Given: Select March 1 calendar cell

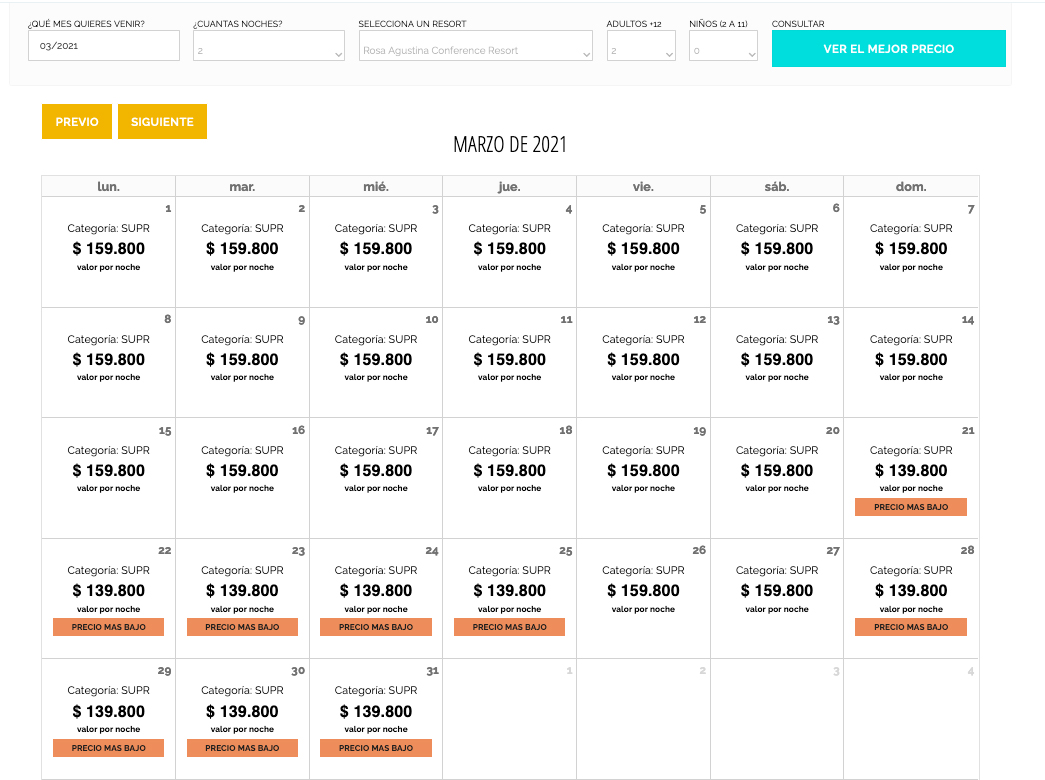Looking at the screenshot, I should click(x=109, y=251).
